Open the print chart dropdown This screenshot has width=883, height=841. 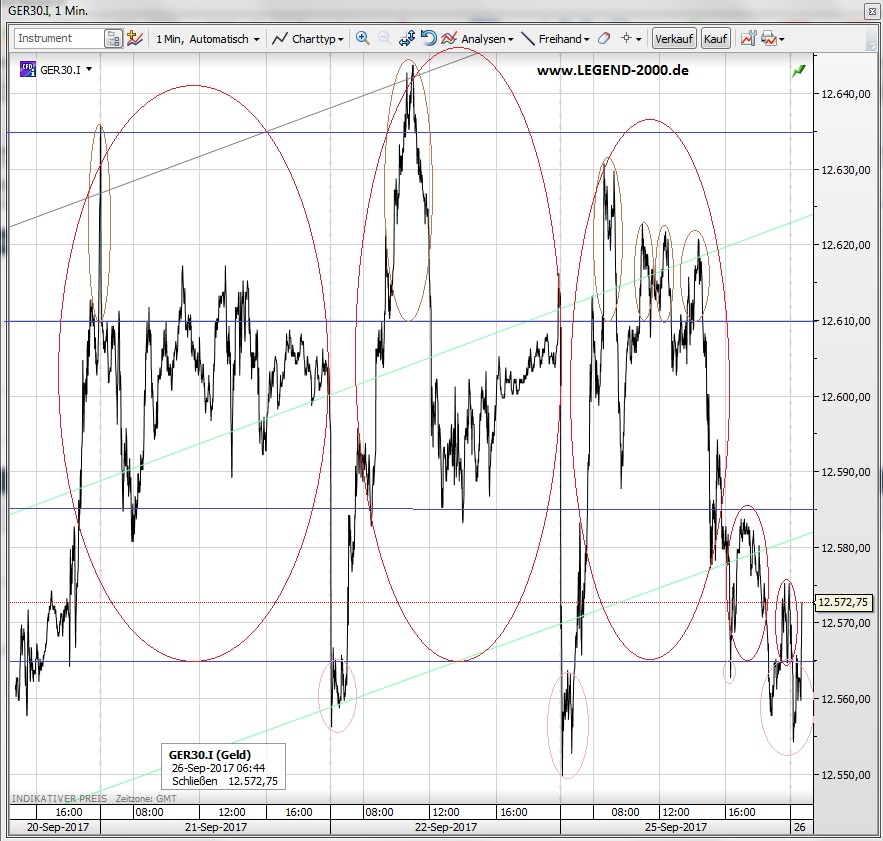[773, 39]
